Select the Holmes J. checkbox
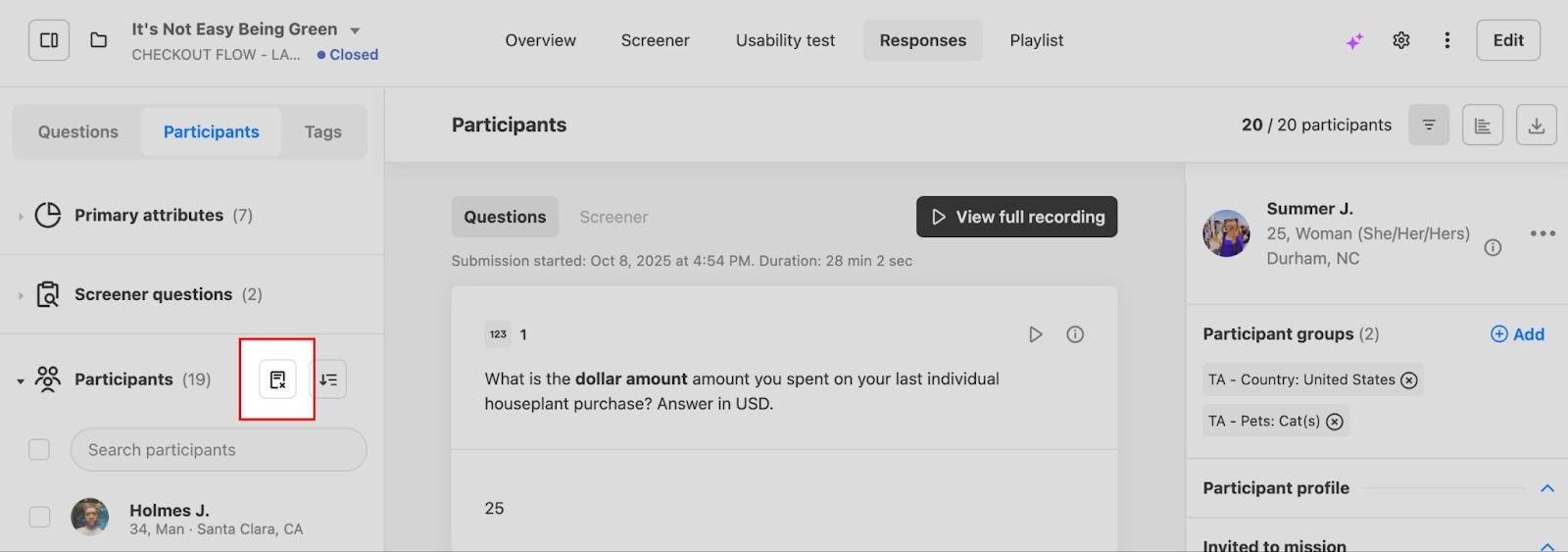1568x552 pixels. [x=39, y=517]
